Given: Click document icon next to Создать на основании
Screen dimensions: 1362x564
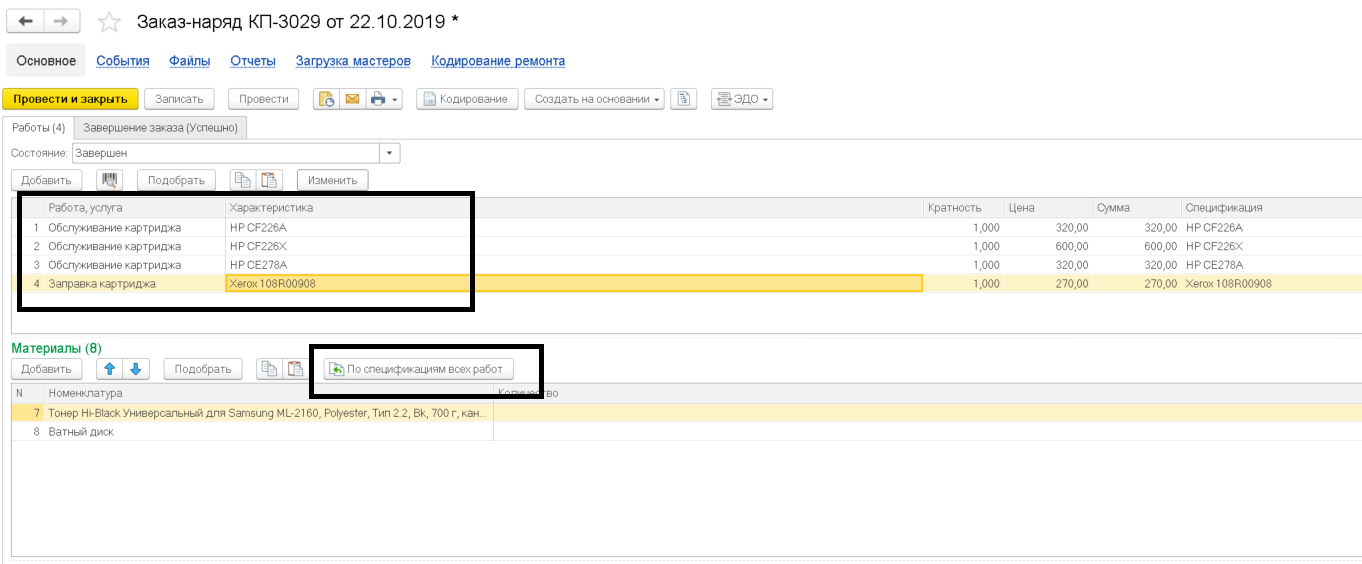Looking at the screenshot, I should (x=683, y=99).
